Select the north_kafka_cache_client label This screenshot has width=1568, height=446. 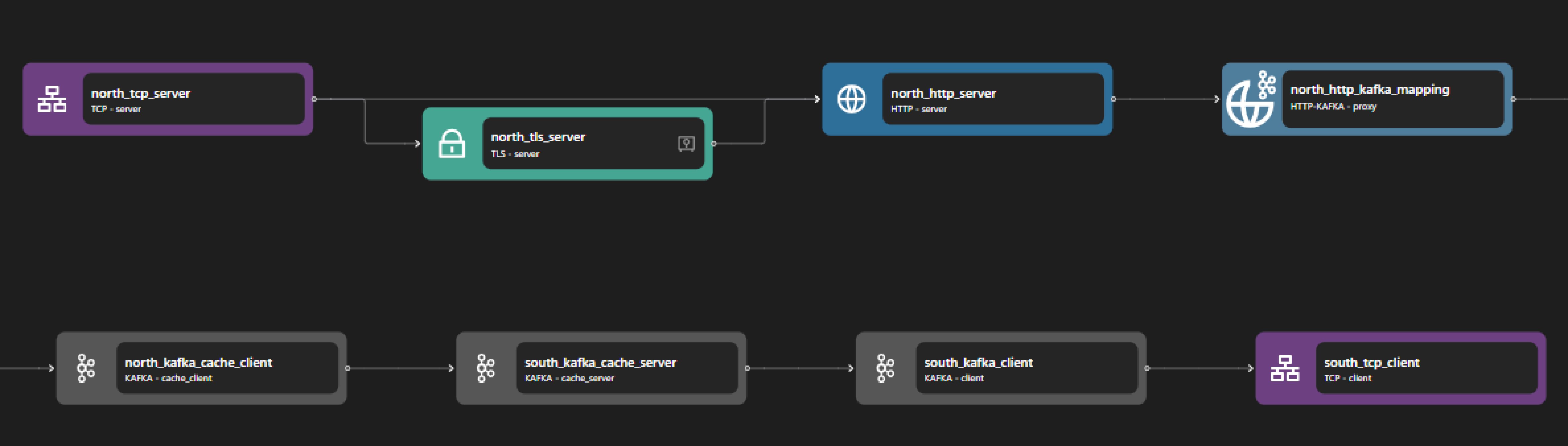coord(198,363)
